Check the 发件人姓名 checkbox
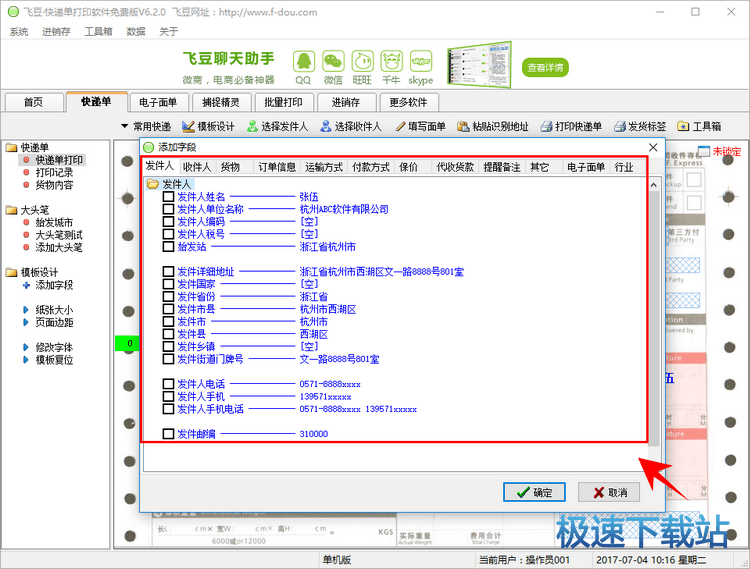 click(x=168, y=197)
